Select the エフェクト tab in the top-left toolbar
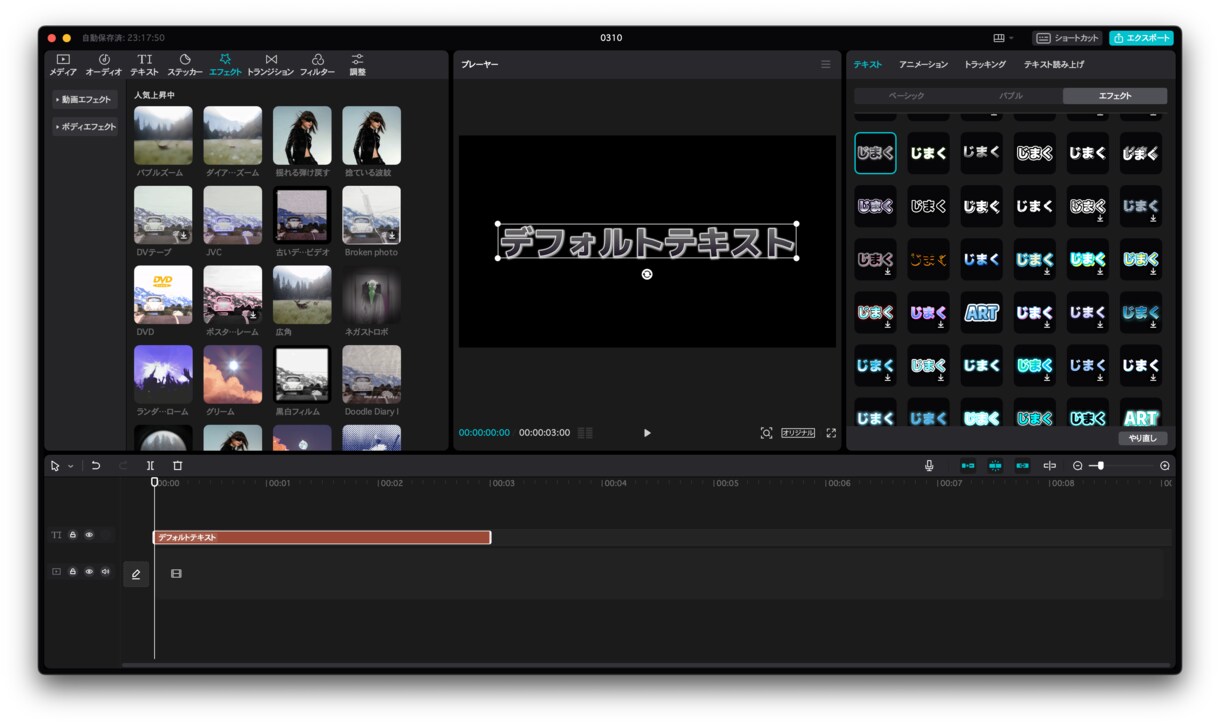This screenshot has width=1220, height=725. 226,65
